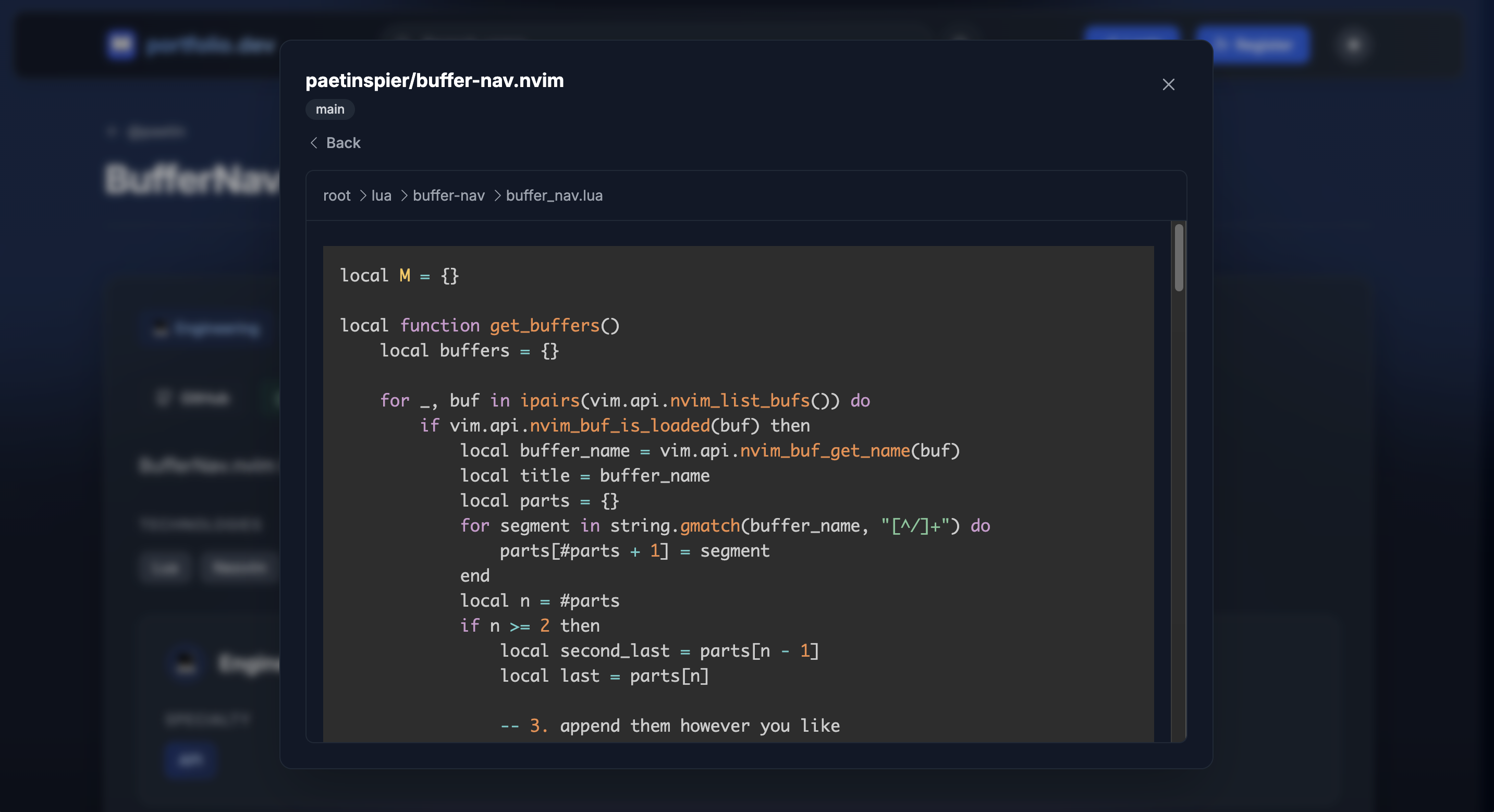Select the buffer_nav.lua breadcrumb

coord(554,195)
